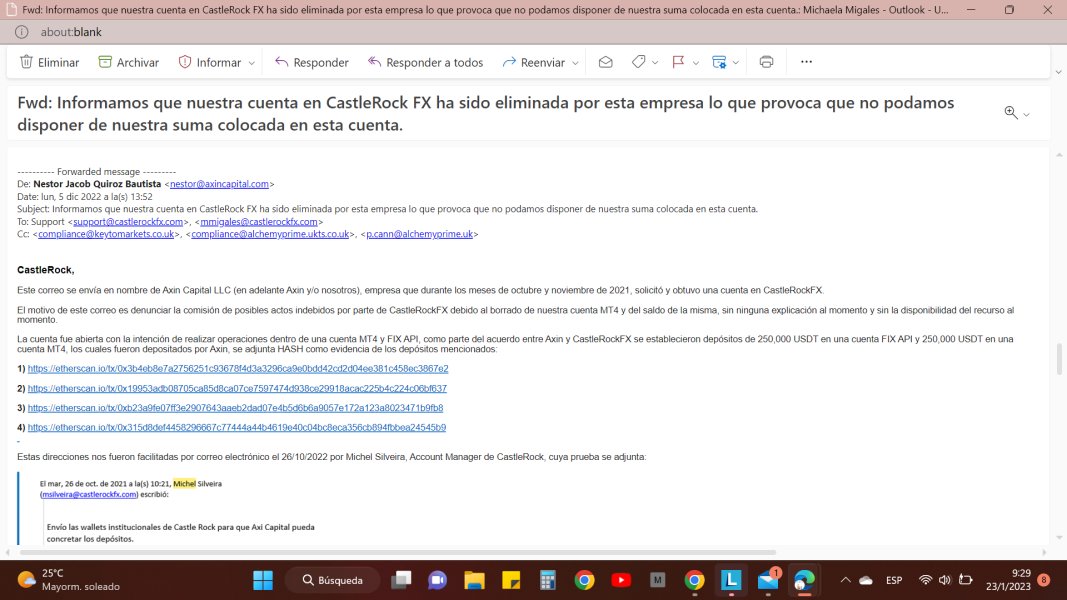Image resolution: width=1067 pixels, height=600 pixels.
Task: Flag this message with the flag icon
Action: click(x=678, y=62)
